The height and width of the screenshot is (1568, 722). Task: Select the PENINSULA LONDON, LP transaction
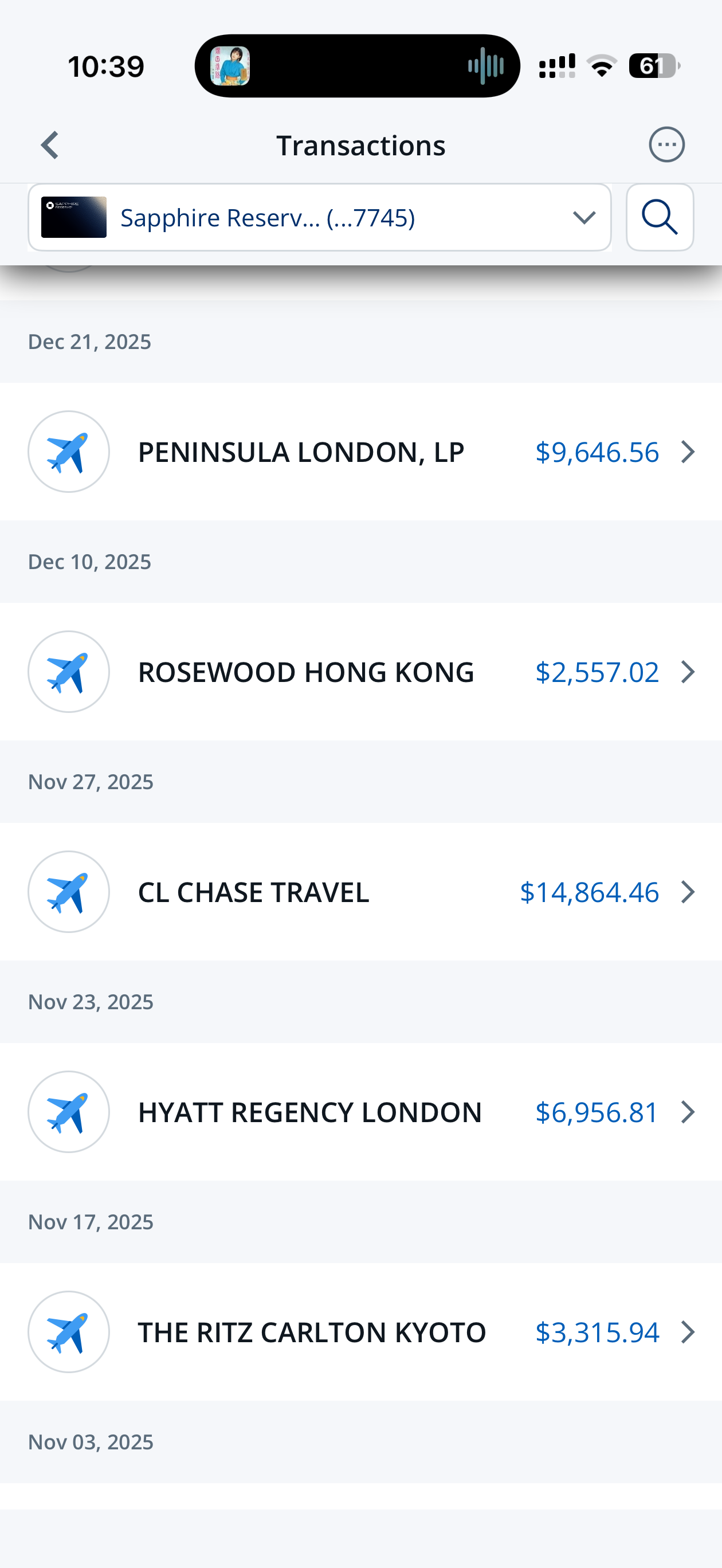point(301,452)
